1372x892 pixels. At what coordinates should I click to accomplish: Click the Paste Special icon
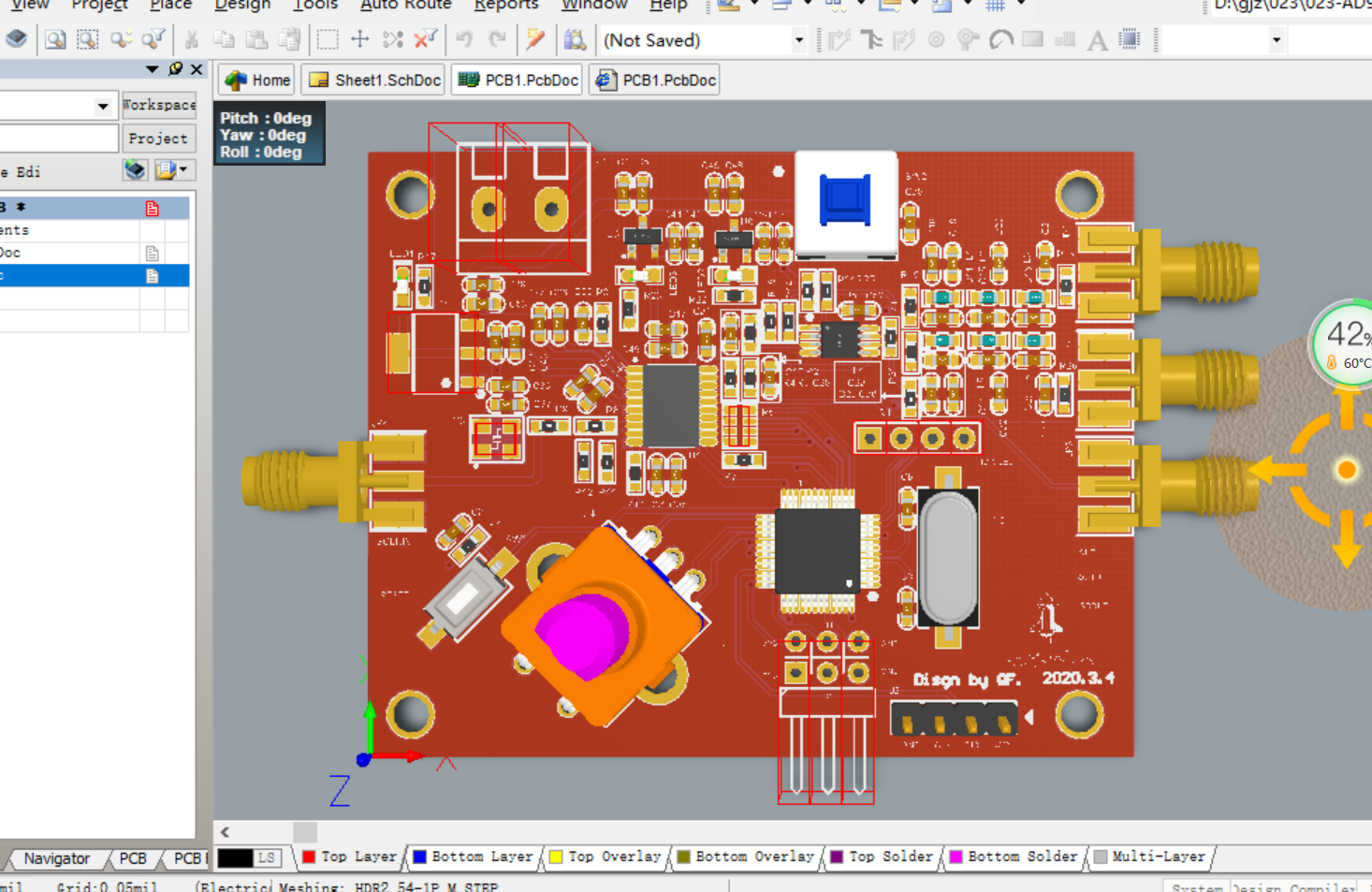coord(289,39)
